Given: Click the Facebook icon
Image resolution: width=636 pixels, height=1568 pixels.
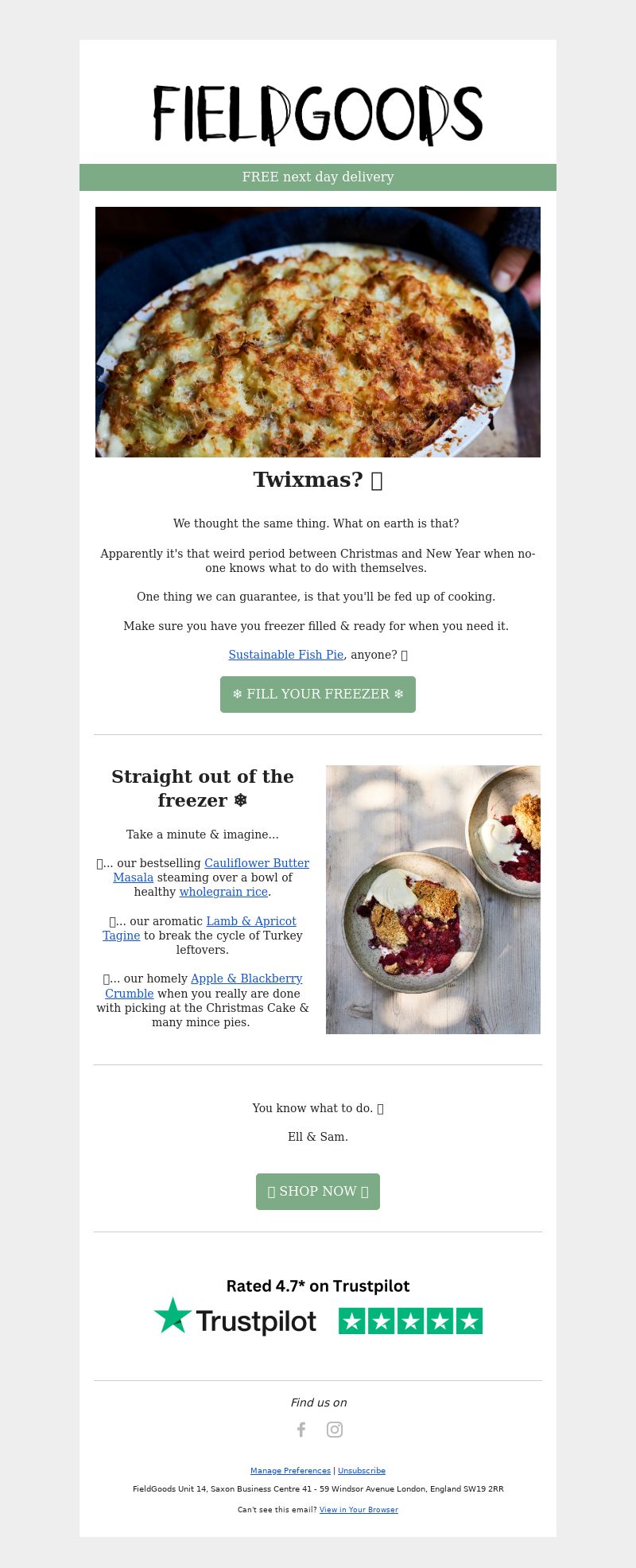Looking at the screenshot, I should (x=301, y=1430).
